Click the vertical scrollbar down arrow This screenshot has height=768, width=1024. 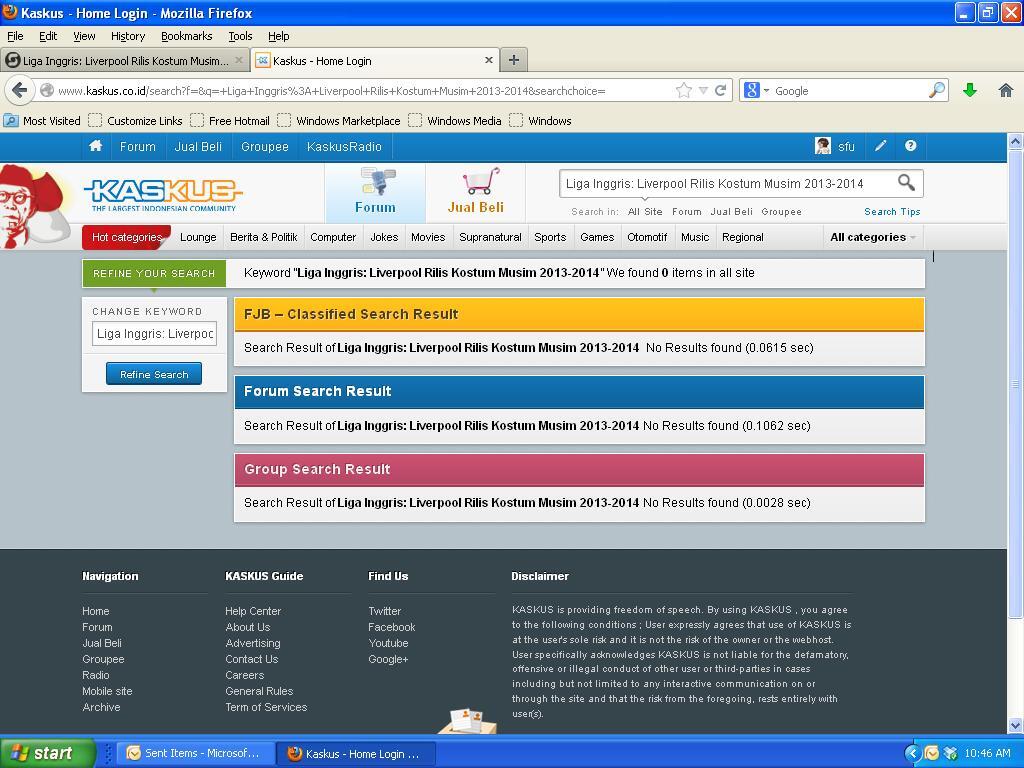point(1015,726)
